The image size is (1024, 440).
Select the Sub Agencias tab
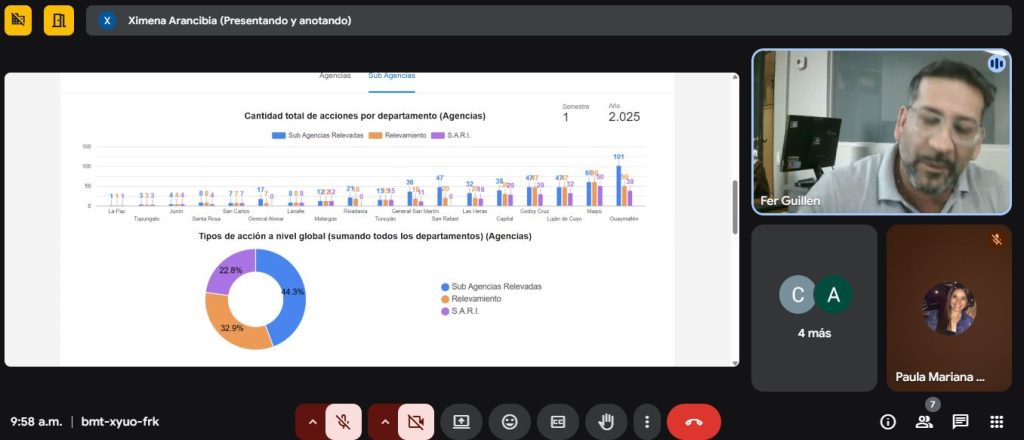(391, 76)
